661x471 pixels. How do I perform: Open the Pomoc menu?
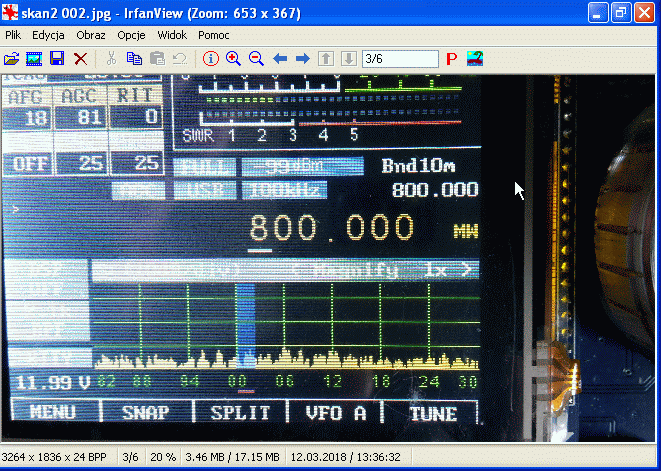(214, 35)
